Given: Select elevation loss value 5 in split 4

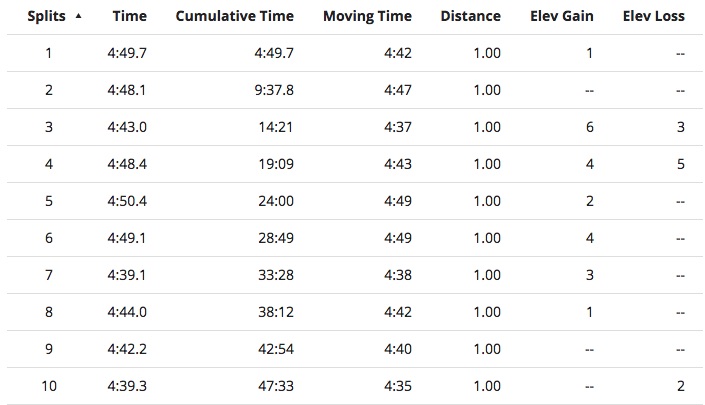Looking at the screenshot, I should pyautogui.click(x=680, y=164).
